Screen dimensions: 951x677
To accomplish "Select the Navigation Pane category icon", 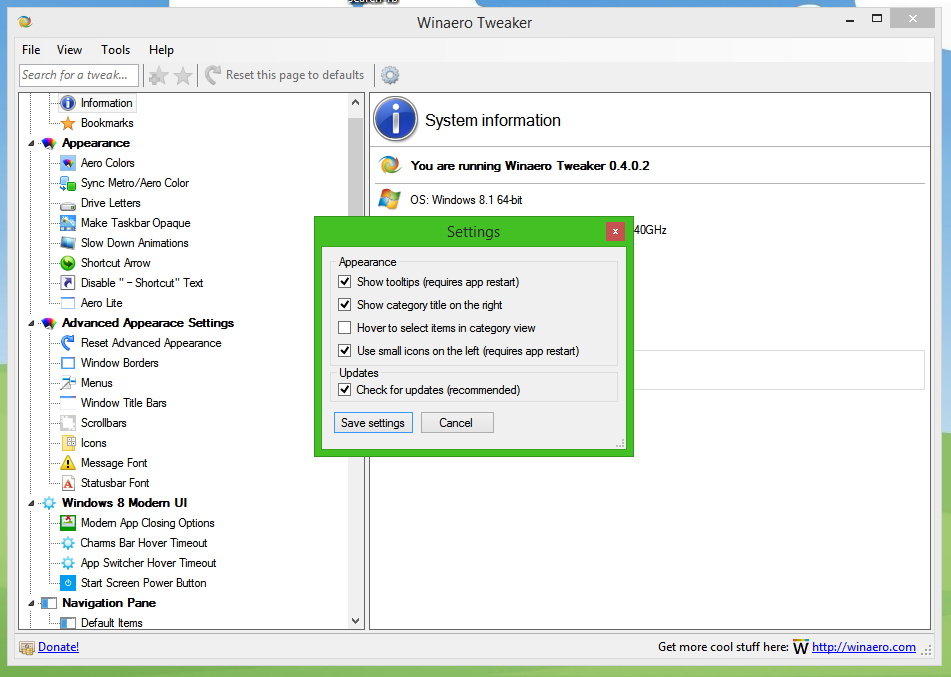I will coord(49,604).
